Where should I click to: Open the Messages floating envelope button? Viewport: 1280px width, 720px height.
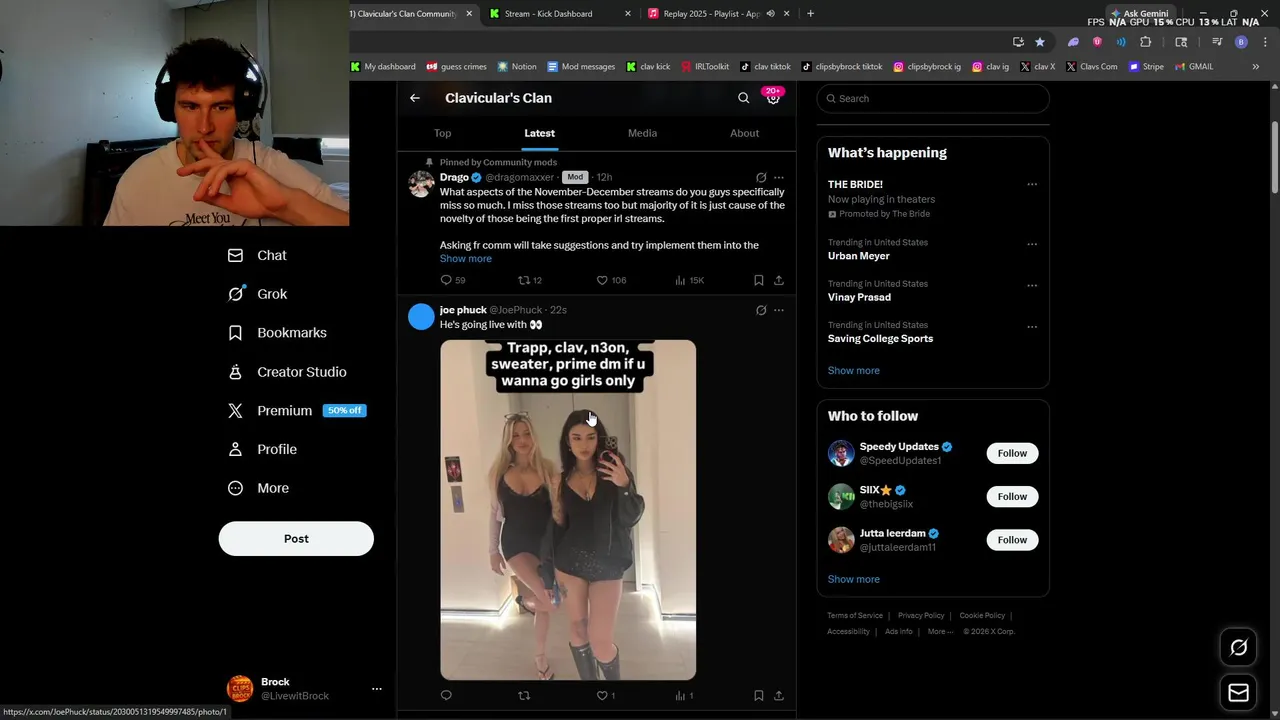tap(1238, 692)
